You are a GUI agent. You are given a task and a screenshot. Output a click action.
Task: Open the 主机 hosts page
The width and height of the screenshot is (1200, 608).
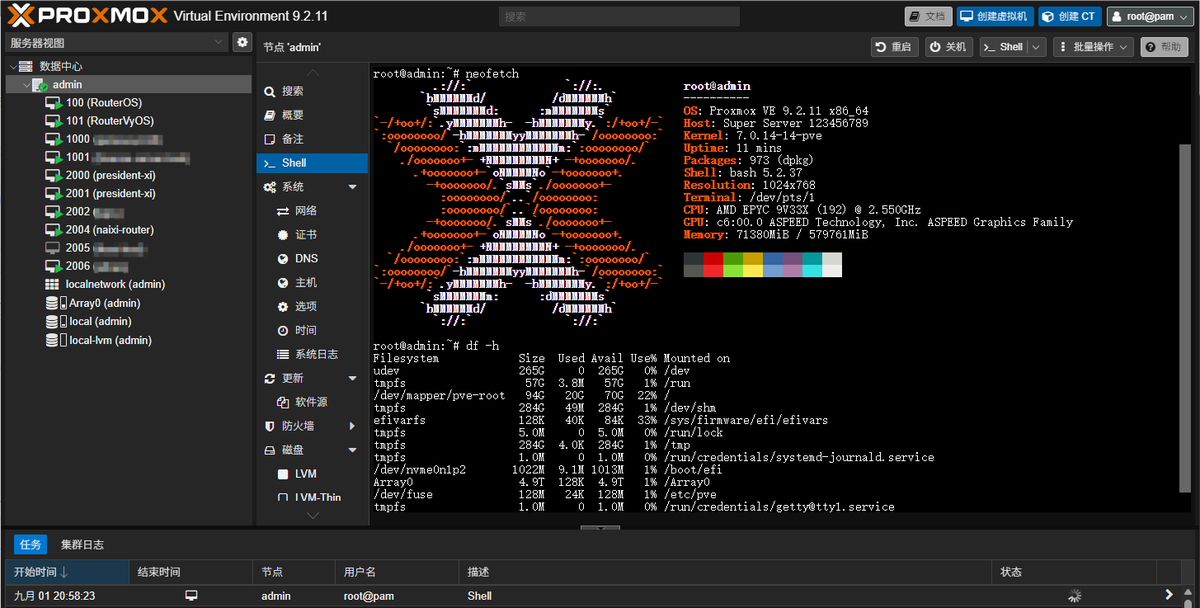[311, 283]
